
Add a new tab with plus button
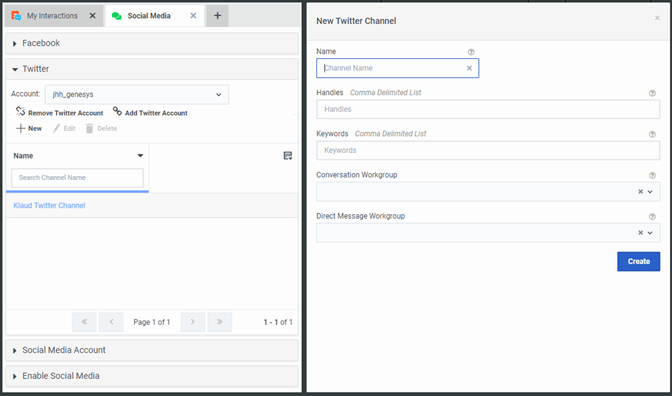point(217,16)
